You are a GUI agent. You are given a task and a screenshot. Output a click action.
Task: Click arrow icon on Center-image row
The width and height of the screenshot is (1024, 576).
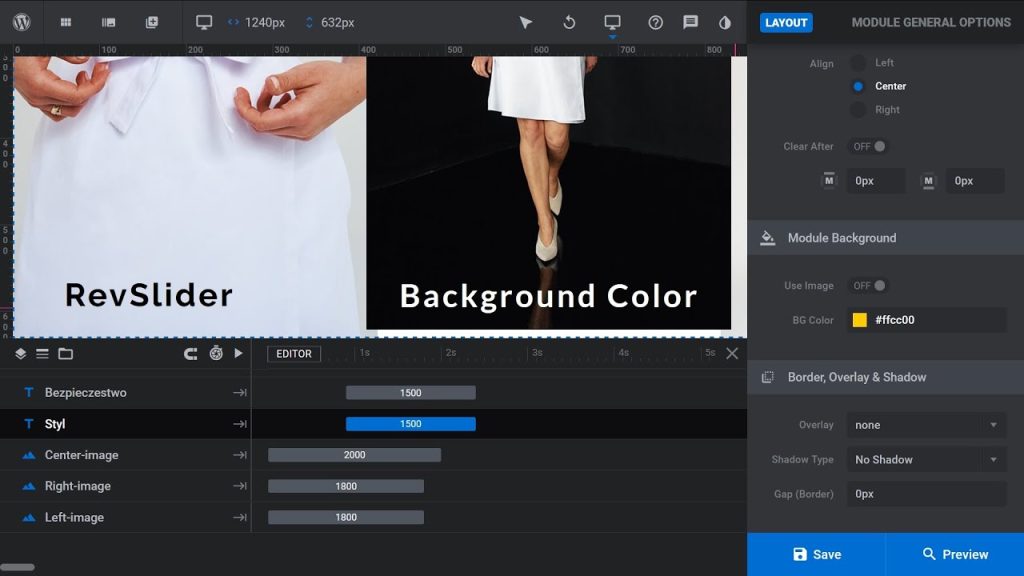coord(240,455)
